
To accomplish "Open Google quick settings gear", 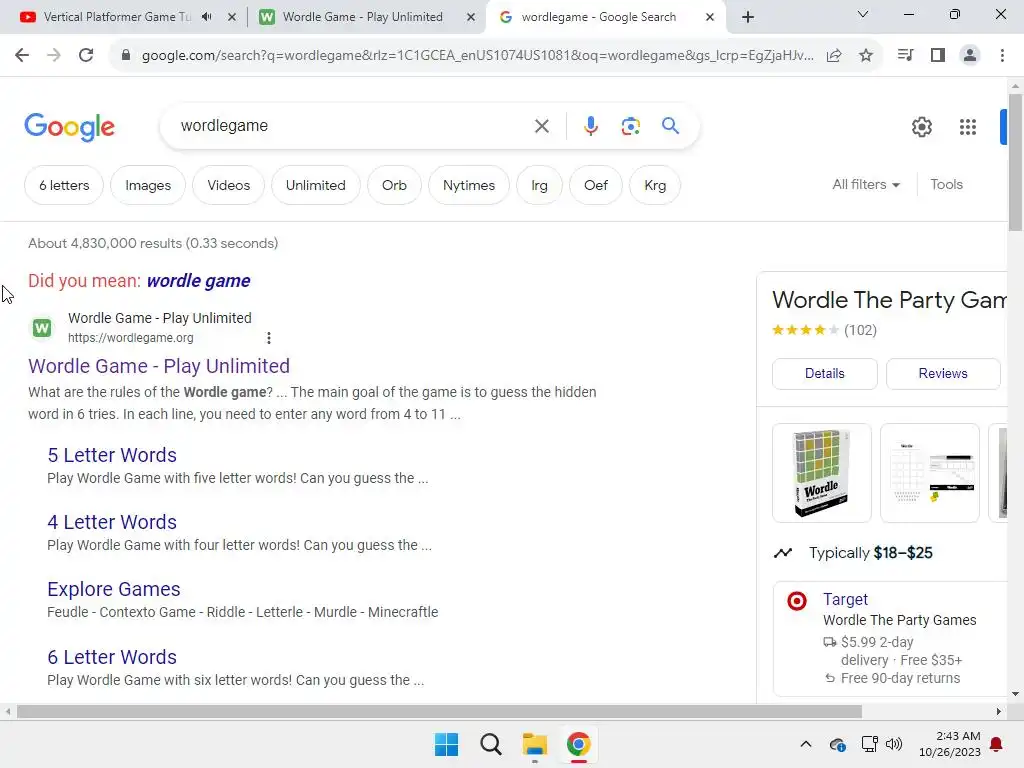I will (921, 127).
